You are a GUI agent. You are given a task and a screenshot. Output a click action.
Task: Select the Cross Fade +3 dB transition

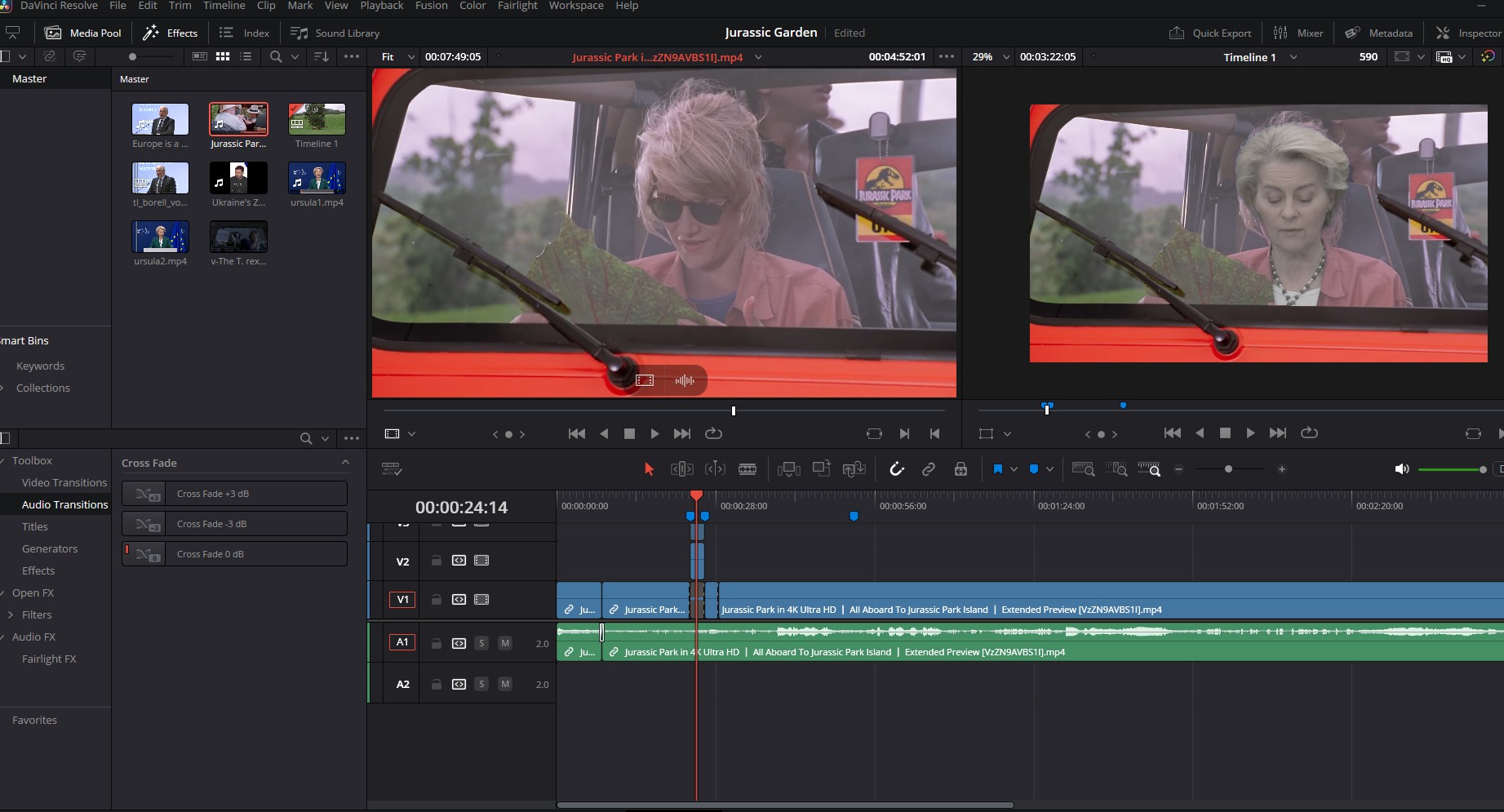(234, 494)
